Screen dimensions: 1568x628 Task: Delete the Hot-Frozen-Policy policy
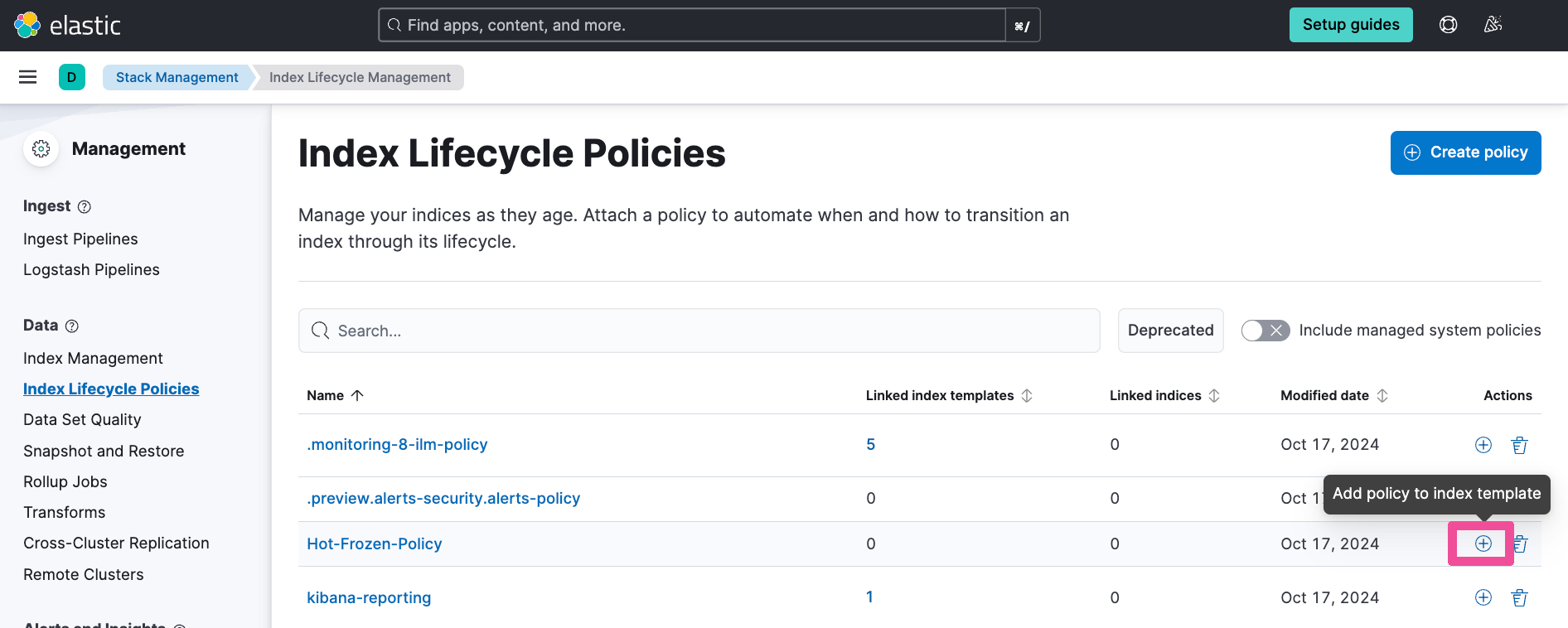click(1521, 543)
